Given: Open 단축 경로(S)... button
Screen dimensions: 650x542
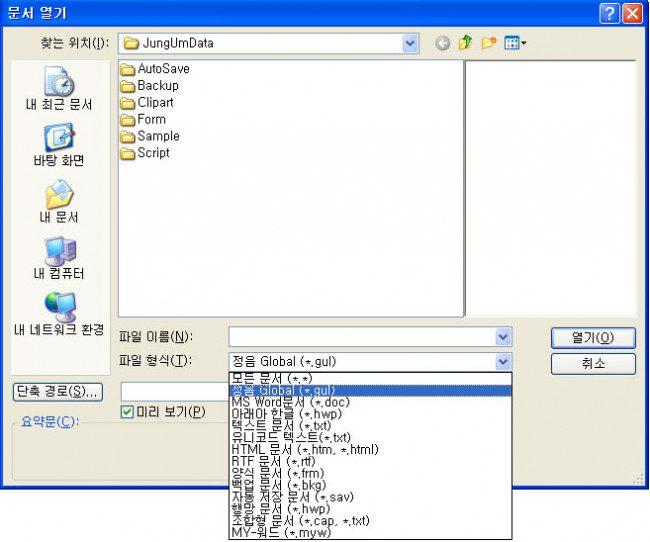Looking at the screenshot, I should 58,391.
